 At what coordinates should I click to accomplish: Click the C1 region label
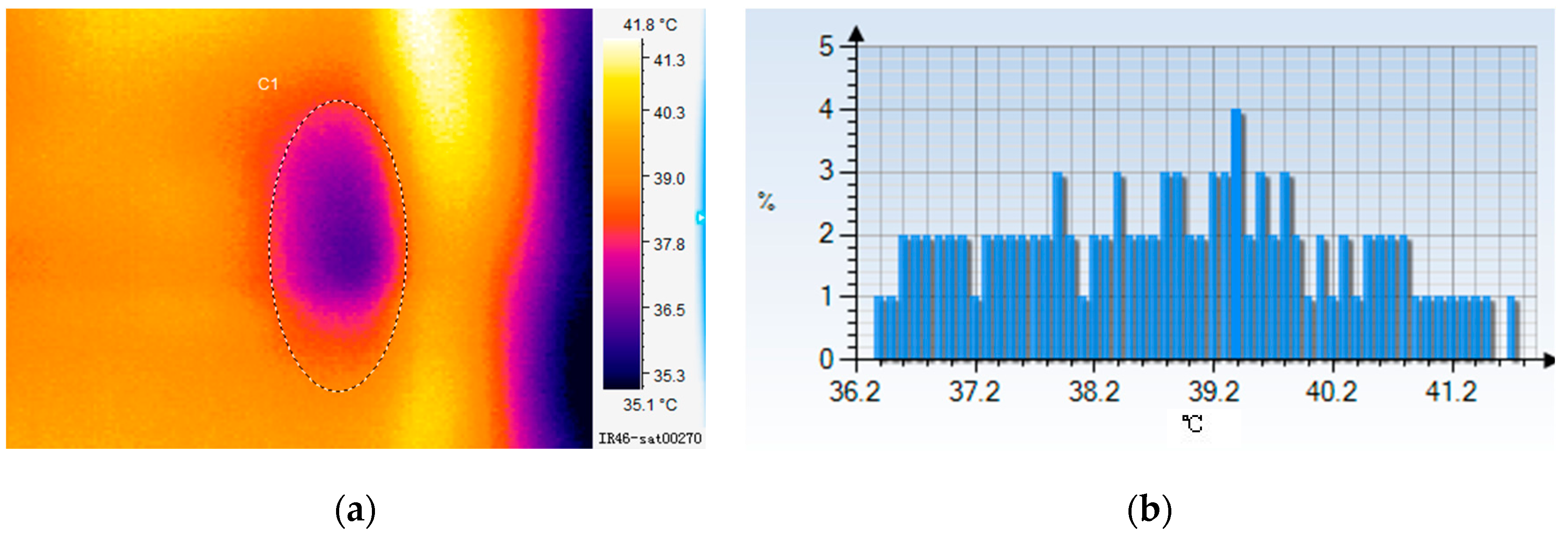(268, 84)
